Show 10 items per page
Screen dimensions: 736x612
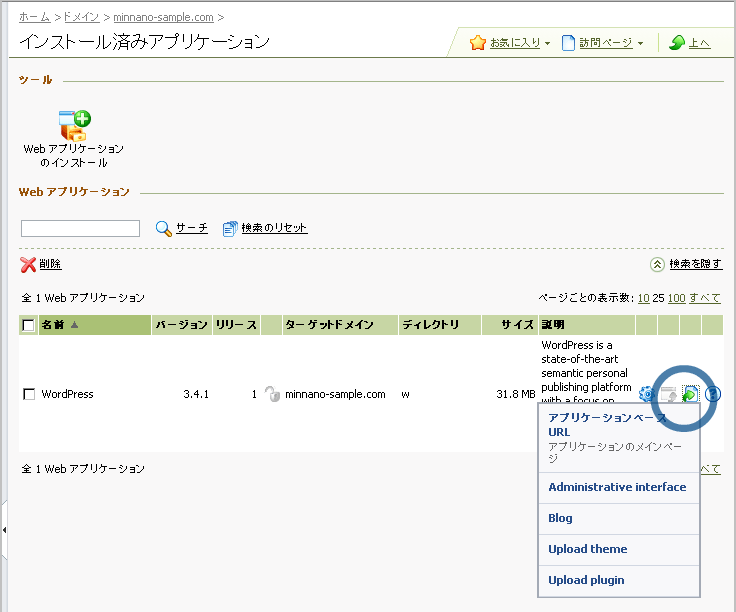[x=644, y=298]
